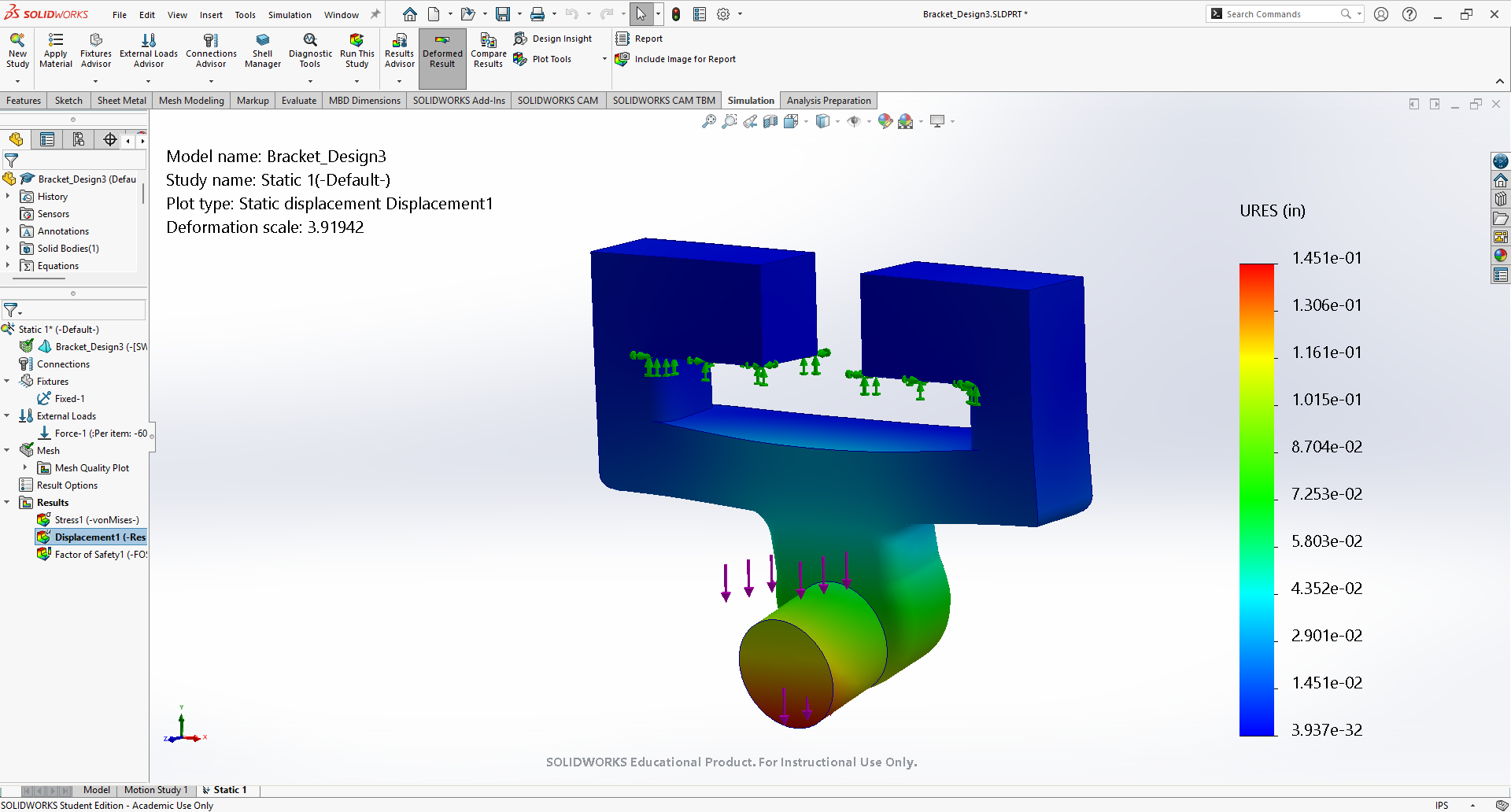Click the Print icon
The width and height of the screenshot is (1511, 812).
[538, 14]
